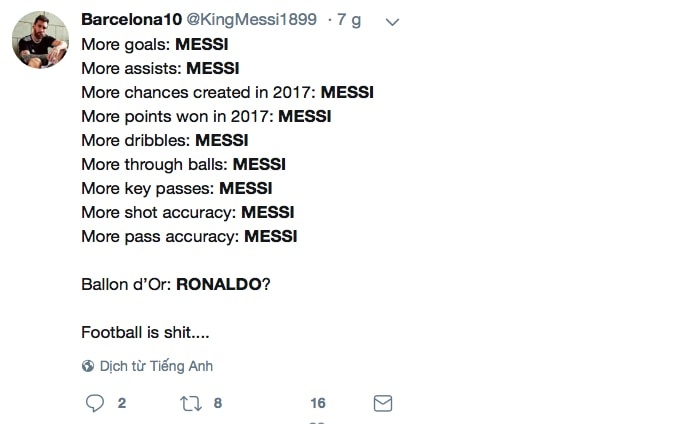Click the "More pass accuracy: MESSI" line

pyautogui.click(x=189, y=237)
